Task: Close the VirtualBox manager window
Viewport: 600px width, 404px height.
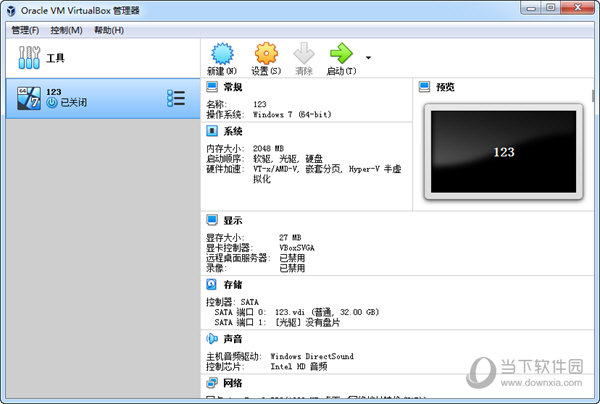Action: [577, 8]
